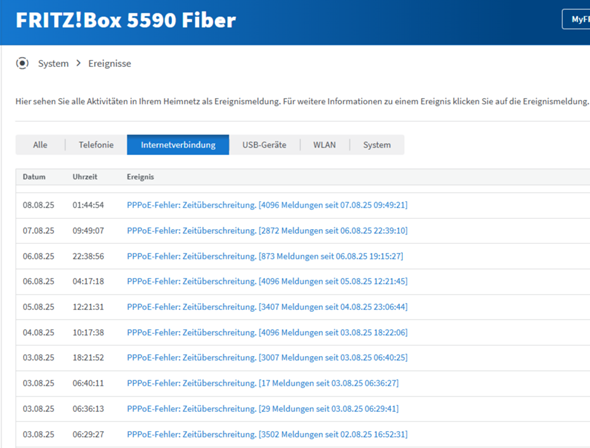Click the Uhrzeit column header
Screen dimensions: 590x448
point(85,177)
